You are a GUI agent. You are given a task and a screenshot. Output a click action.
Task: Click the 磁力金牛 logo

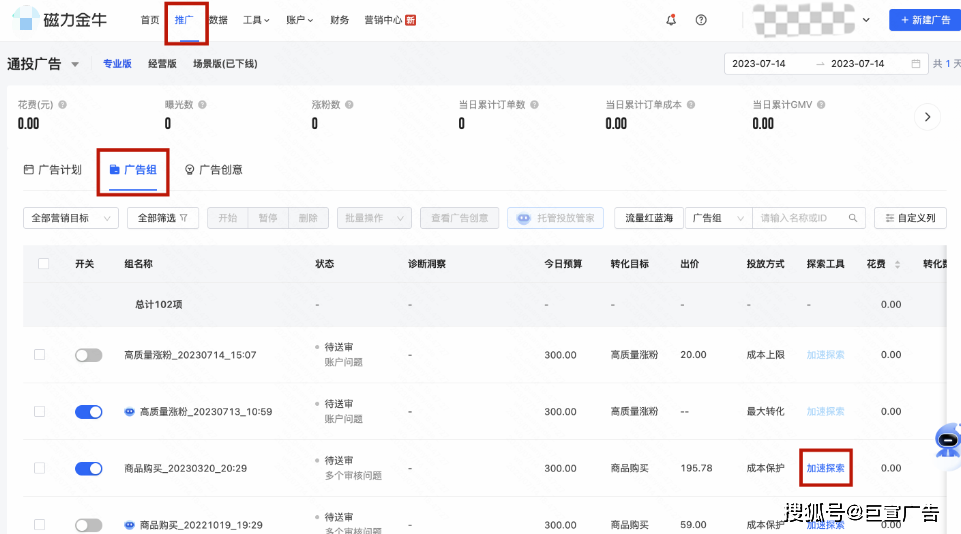(59, 20)
